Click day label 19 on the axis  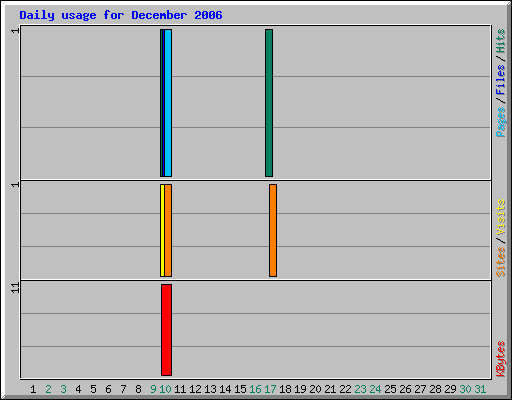coord(300,389)
